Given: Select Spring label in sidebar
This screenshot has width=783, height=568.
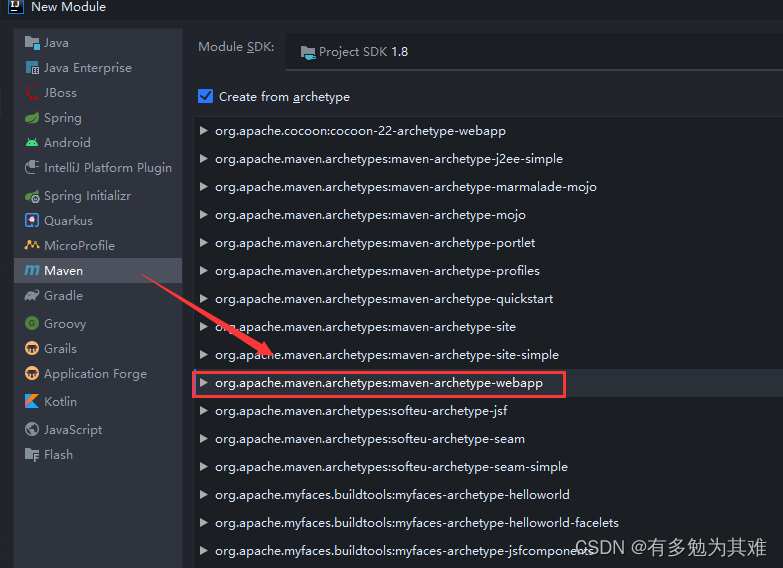Looking at the screenshot, I should 63,118.
